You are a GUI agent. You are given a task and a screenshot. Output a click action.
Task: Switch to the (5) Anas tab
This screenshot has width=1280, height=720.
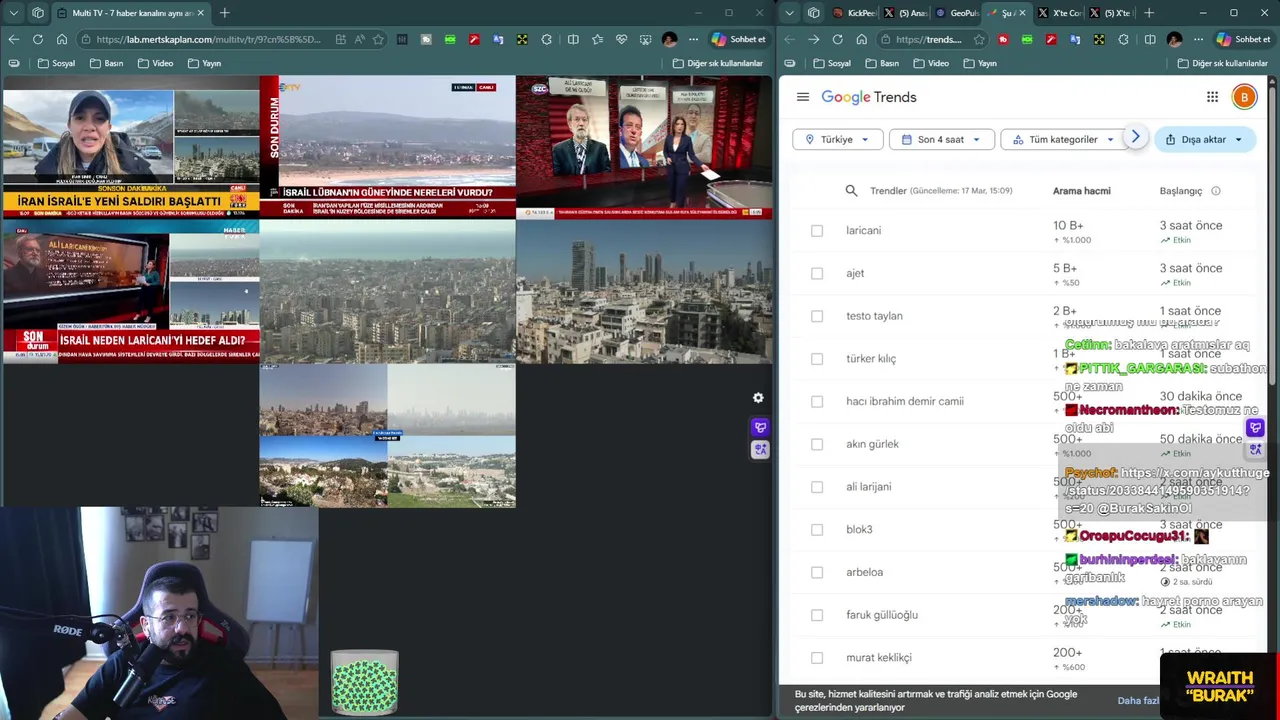[906, 13]
